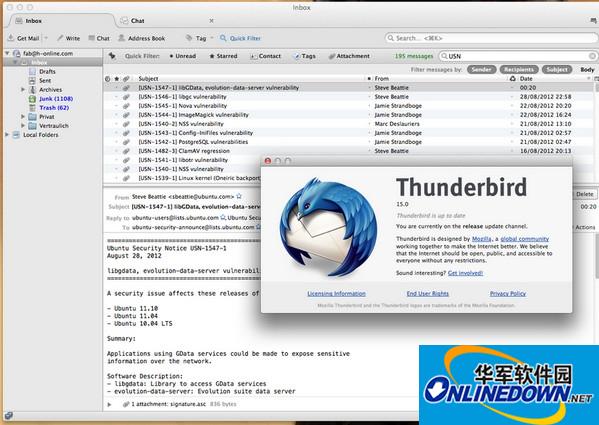
Task: Expand the Privat folder arrow
Action: coord(23,116)
